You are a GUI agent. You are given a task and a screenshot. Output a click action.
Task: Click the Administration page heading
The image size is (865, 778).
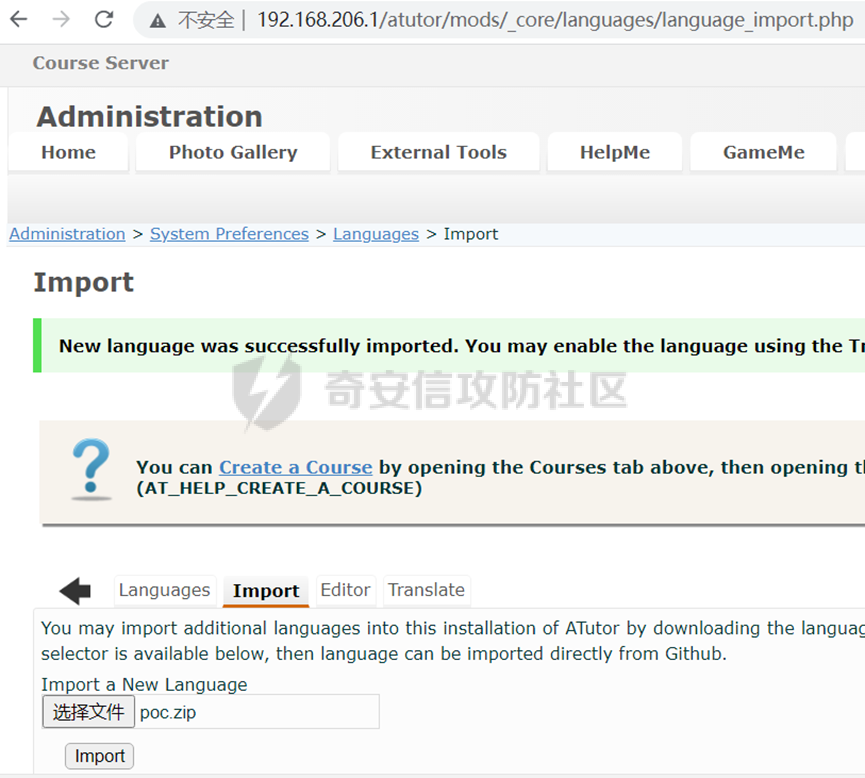pyautogui.click(x=149, y=116)
